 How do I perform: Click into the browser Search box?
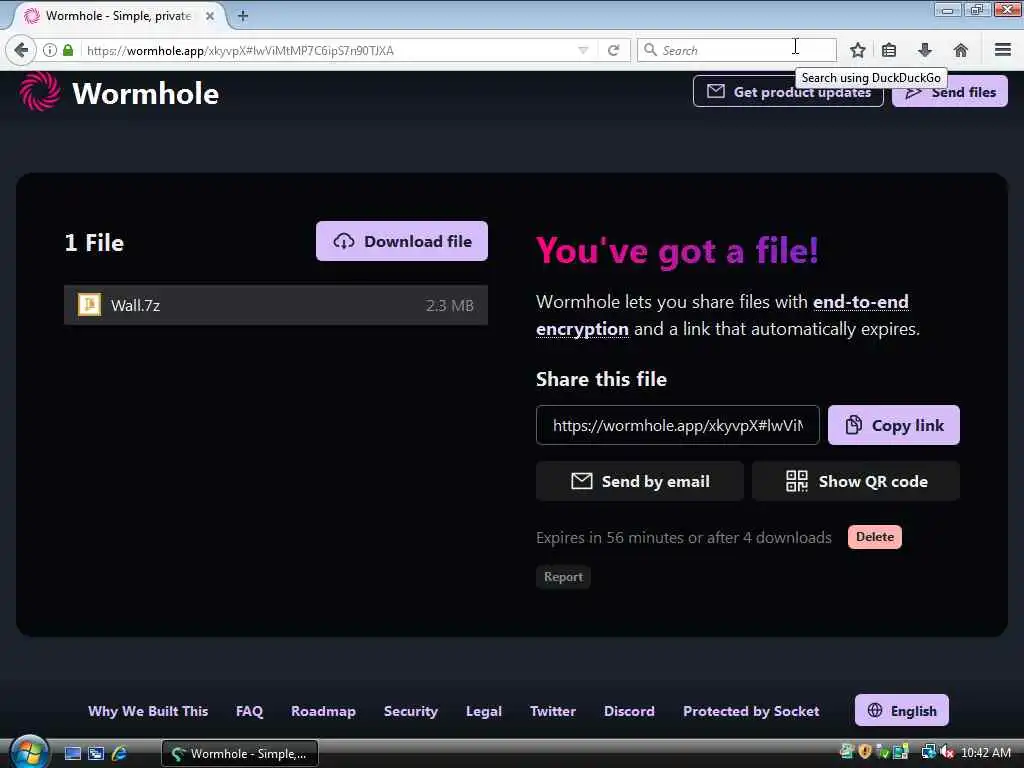(737, 50)
